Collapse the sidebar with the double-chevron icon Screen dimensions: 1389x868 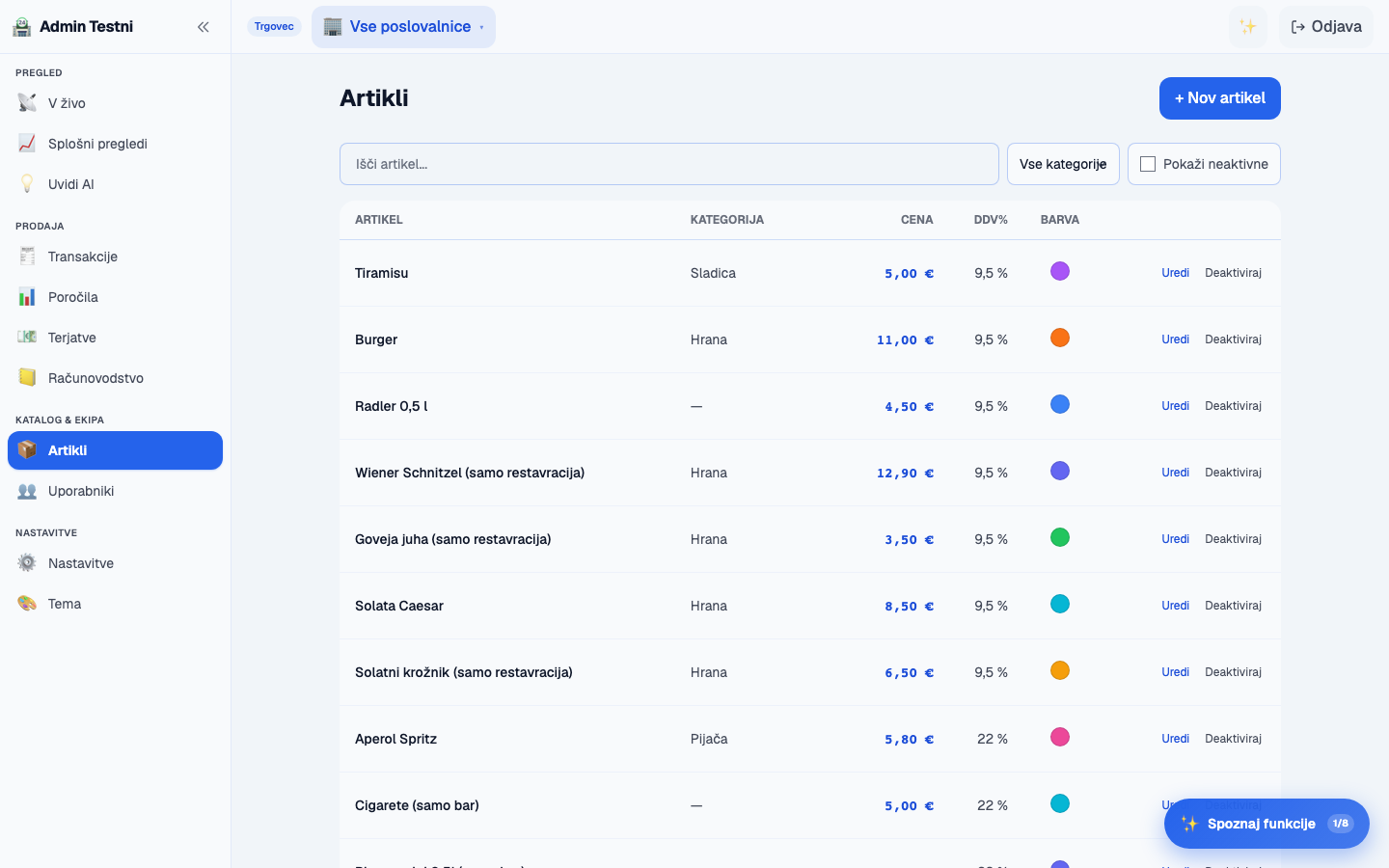point(204,27)
